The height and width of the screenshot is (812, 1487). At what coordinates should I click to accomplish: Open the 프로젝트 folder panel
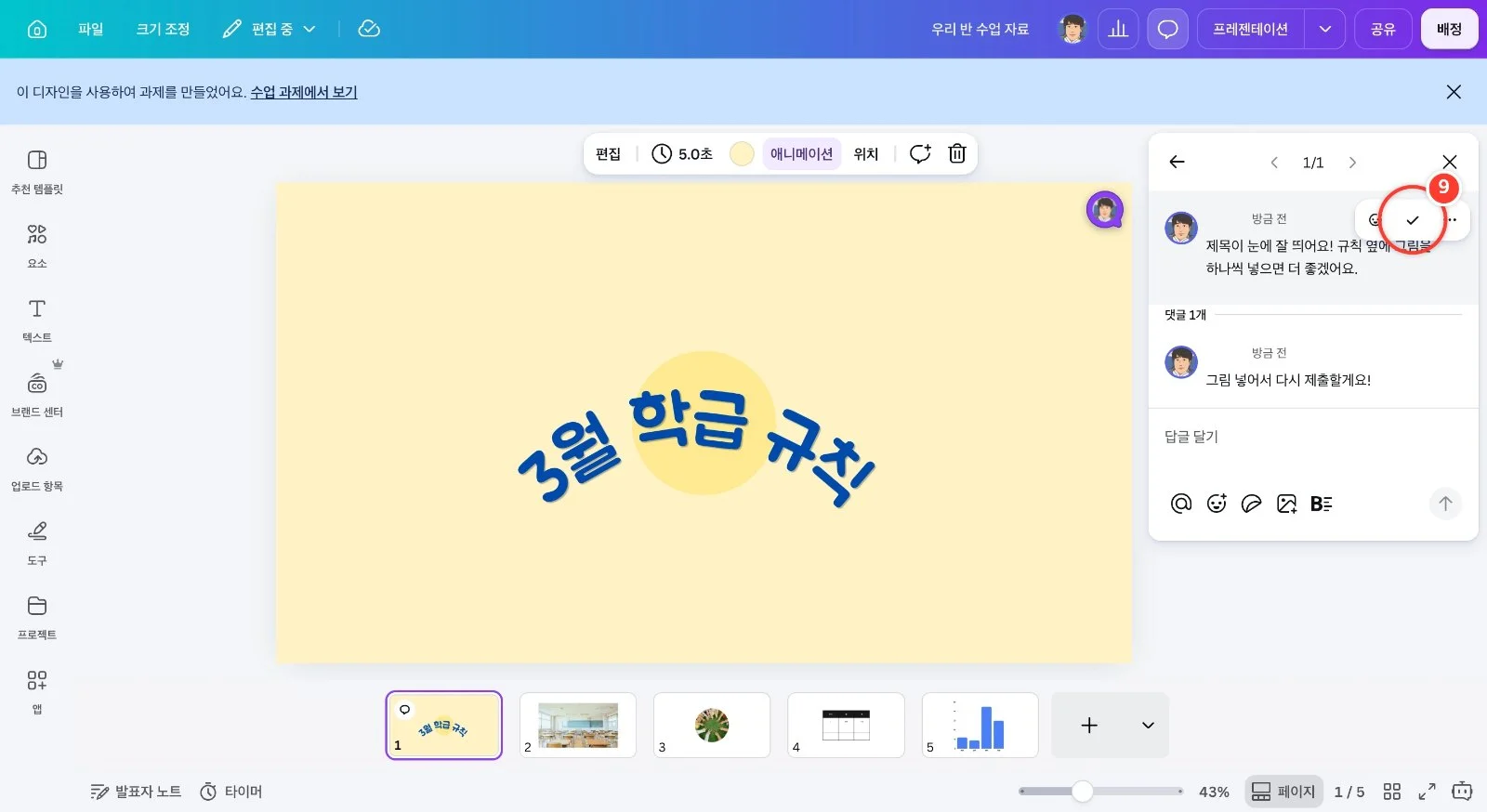(x=37, y=618)
